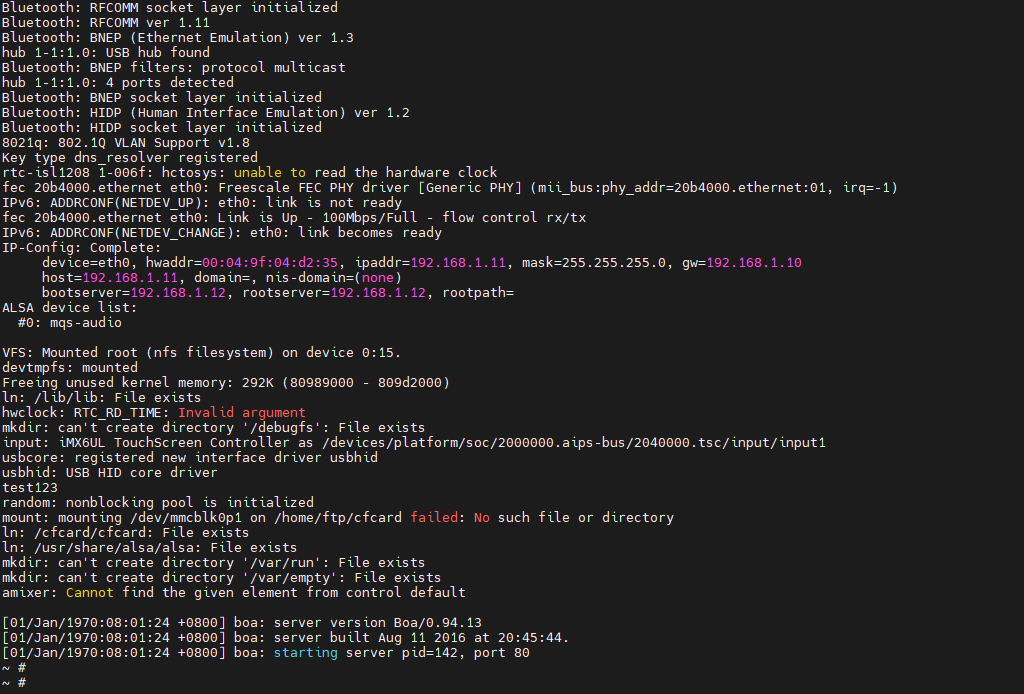Click the 'usbhid: USB HID core driver' line
This screenshot has height=694, width=1024.
pyautogui.click(x=110, y=473)
